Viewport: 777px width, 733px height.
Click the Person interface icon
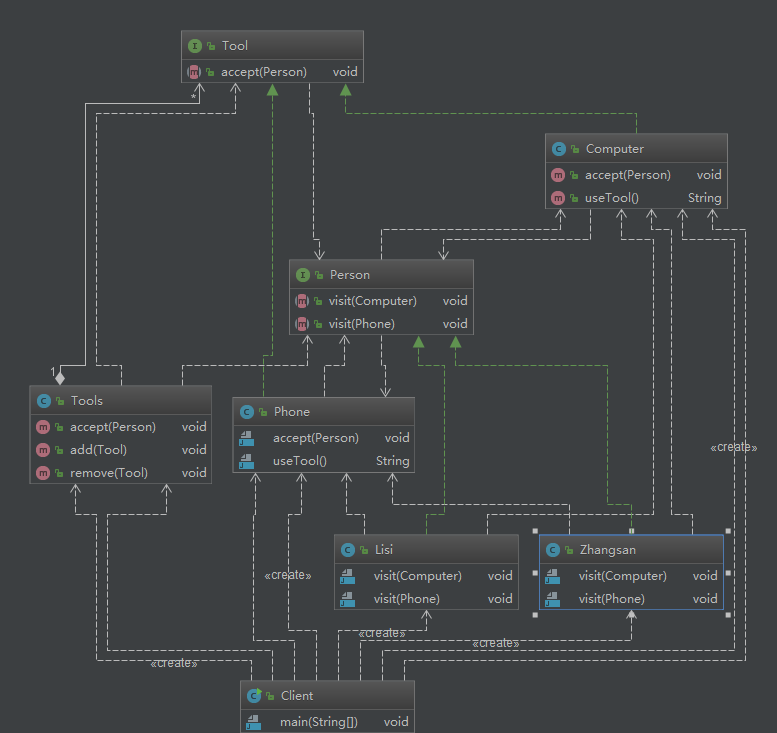click(x=303, y=275)
